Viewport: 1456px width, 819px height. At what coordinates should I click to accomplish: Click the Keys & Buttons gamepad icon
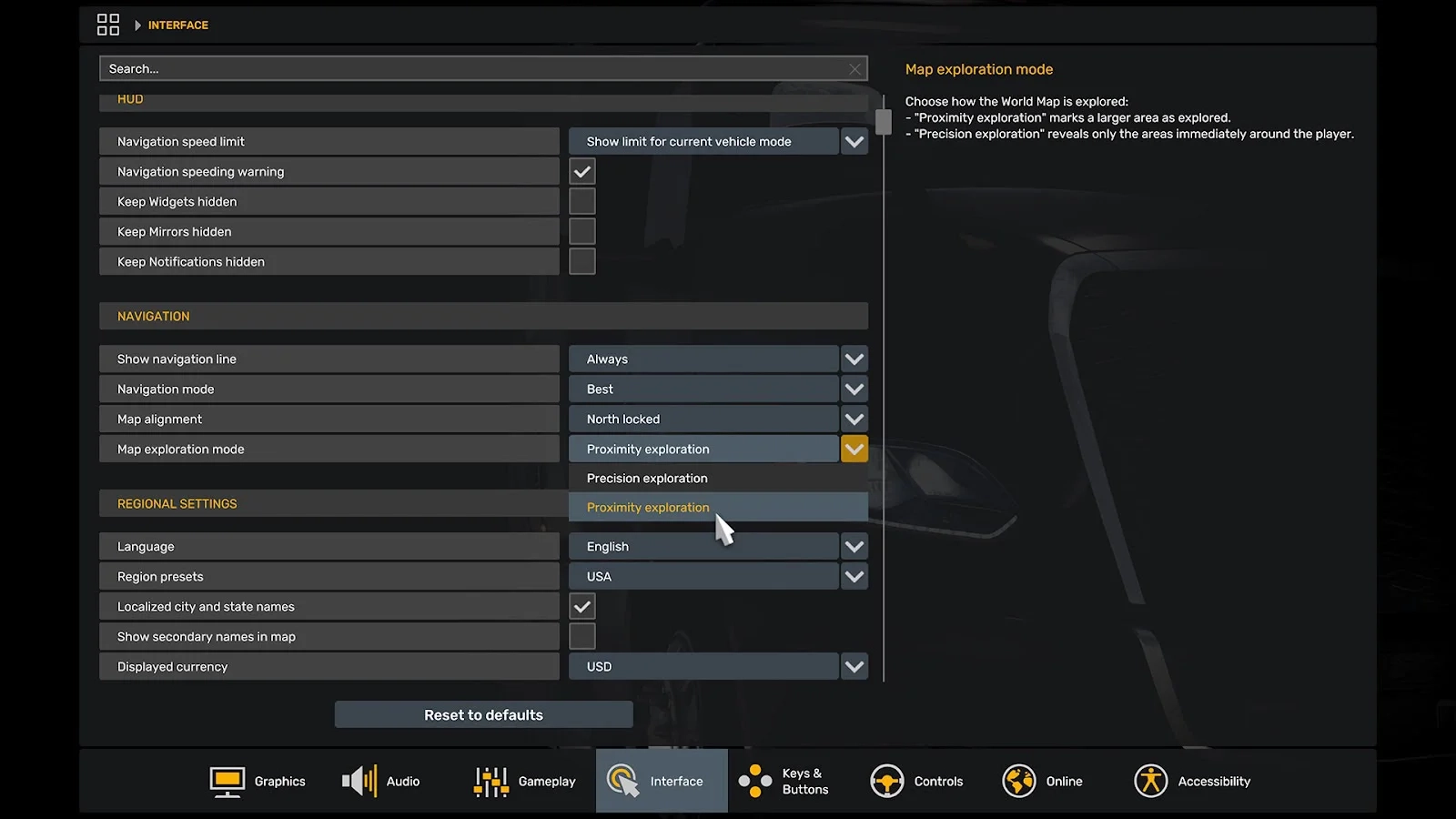tap(755, 781)
